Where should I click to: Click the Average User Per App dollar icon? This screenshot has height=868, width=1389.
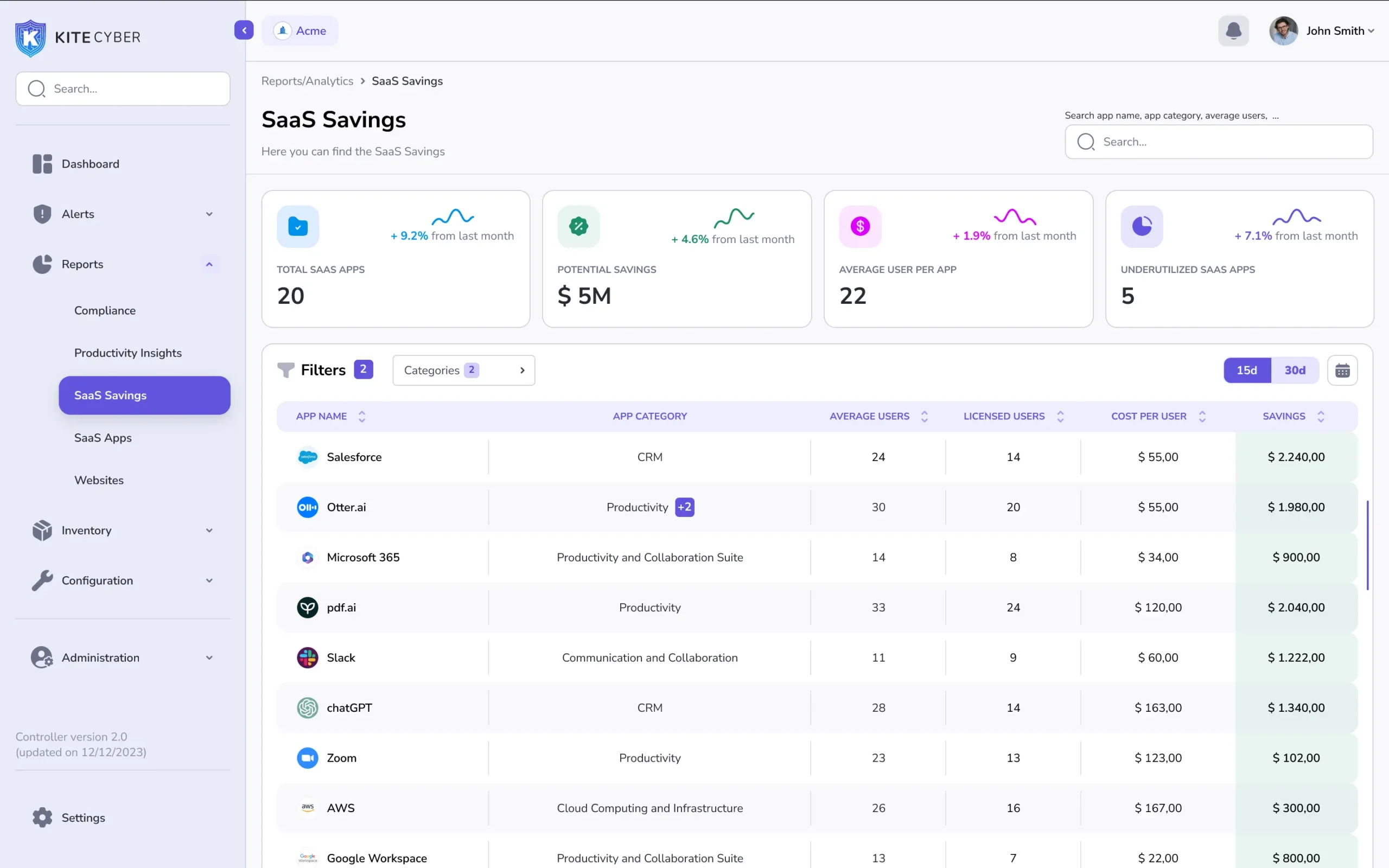tap(860, 226)
